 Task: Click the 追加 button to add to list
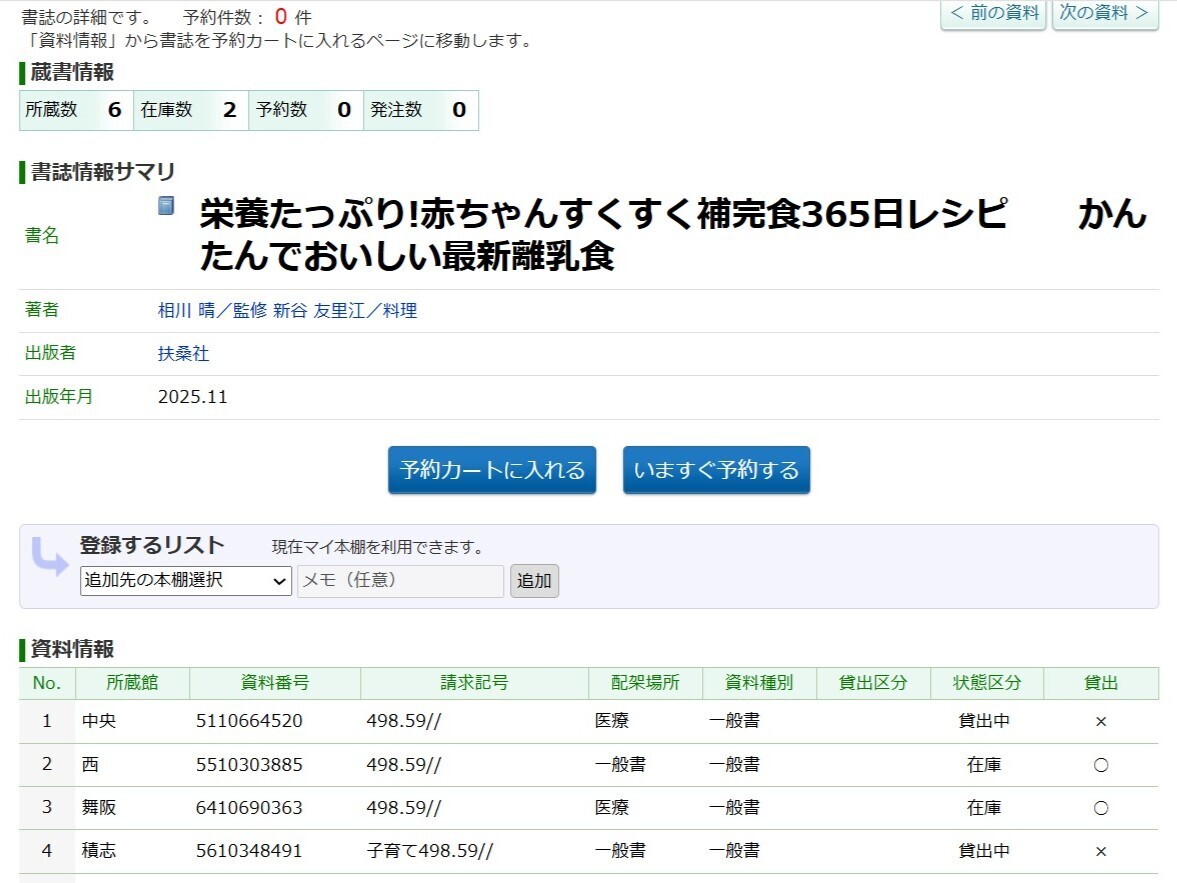[x=534, y=581]
